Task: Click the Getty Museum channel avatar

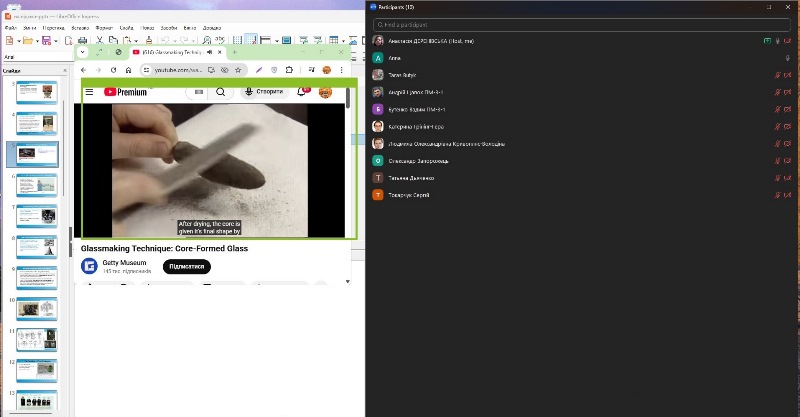Action: (89, 266)
